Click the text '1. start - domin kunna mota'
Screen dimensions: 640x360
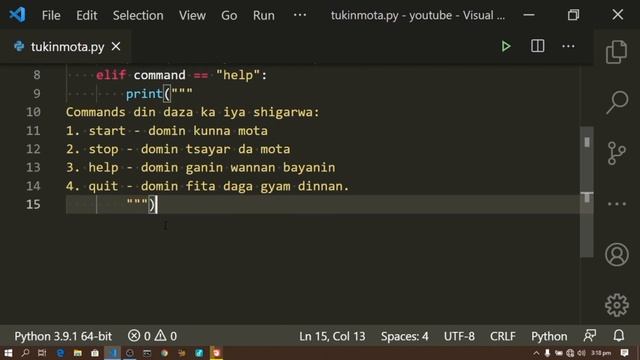pyautogui.click(x=167, y=131)
